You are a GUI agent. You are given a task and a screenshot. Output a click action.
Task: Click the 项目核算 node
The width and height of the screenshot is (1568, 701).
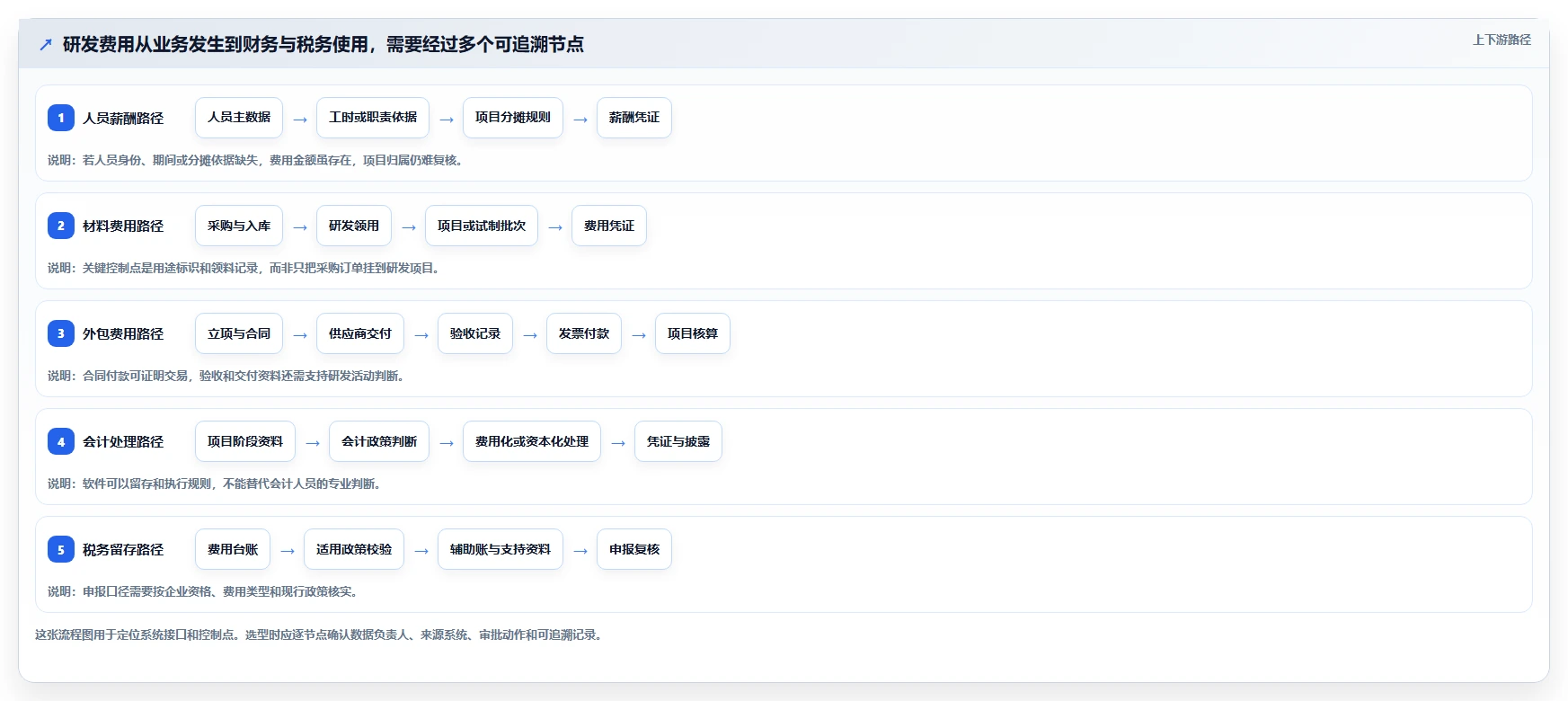point(693,333)
